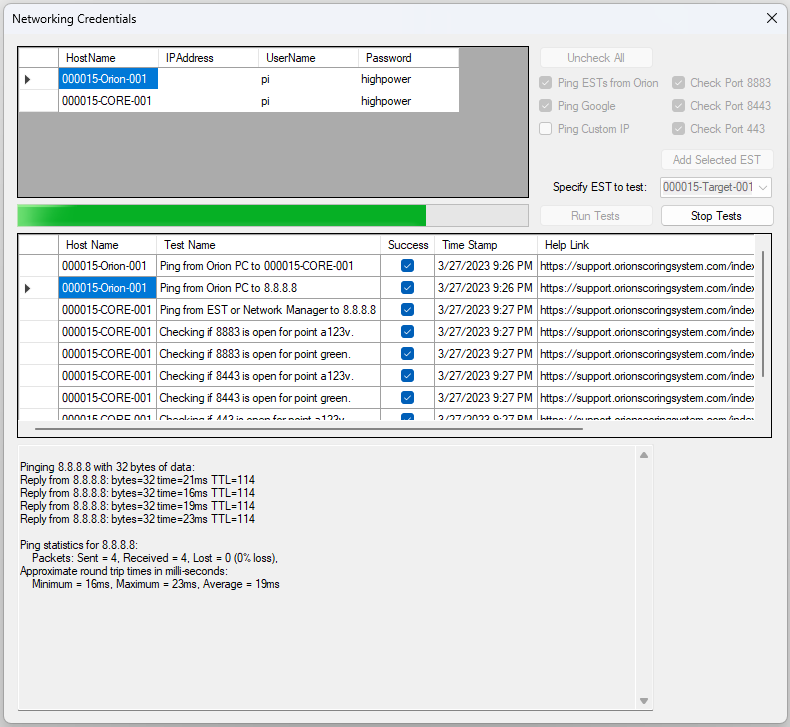This screenshot has height=727, width=790.
Task: Toggle Success checkbox for Ping to 000015-CORE-001
Action: (407, 266)
